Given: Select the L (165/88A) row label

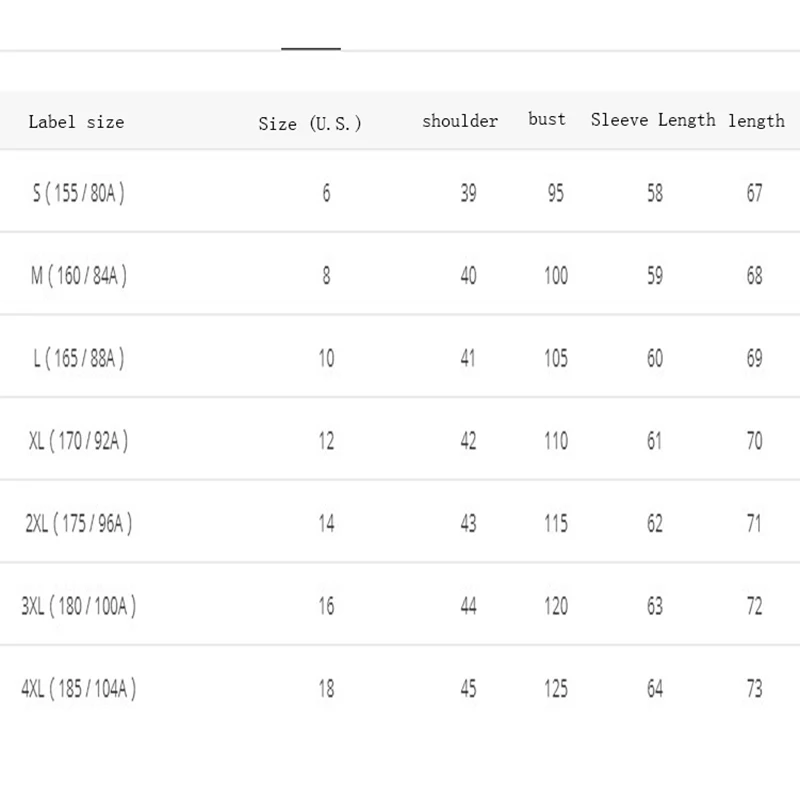Looking at the screenshot, I should (78, 358).
